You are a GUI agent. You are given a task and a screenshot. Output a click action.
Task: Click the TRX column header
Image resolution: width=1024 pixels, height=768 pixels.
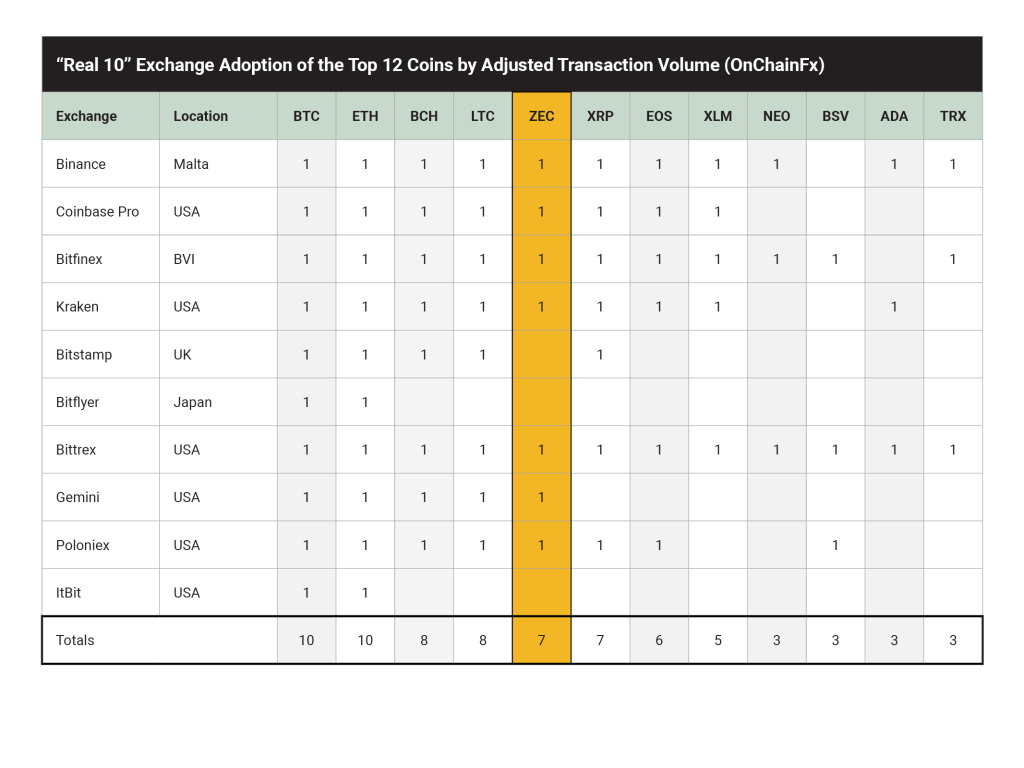coord(953,116)
